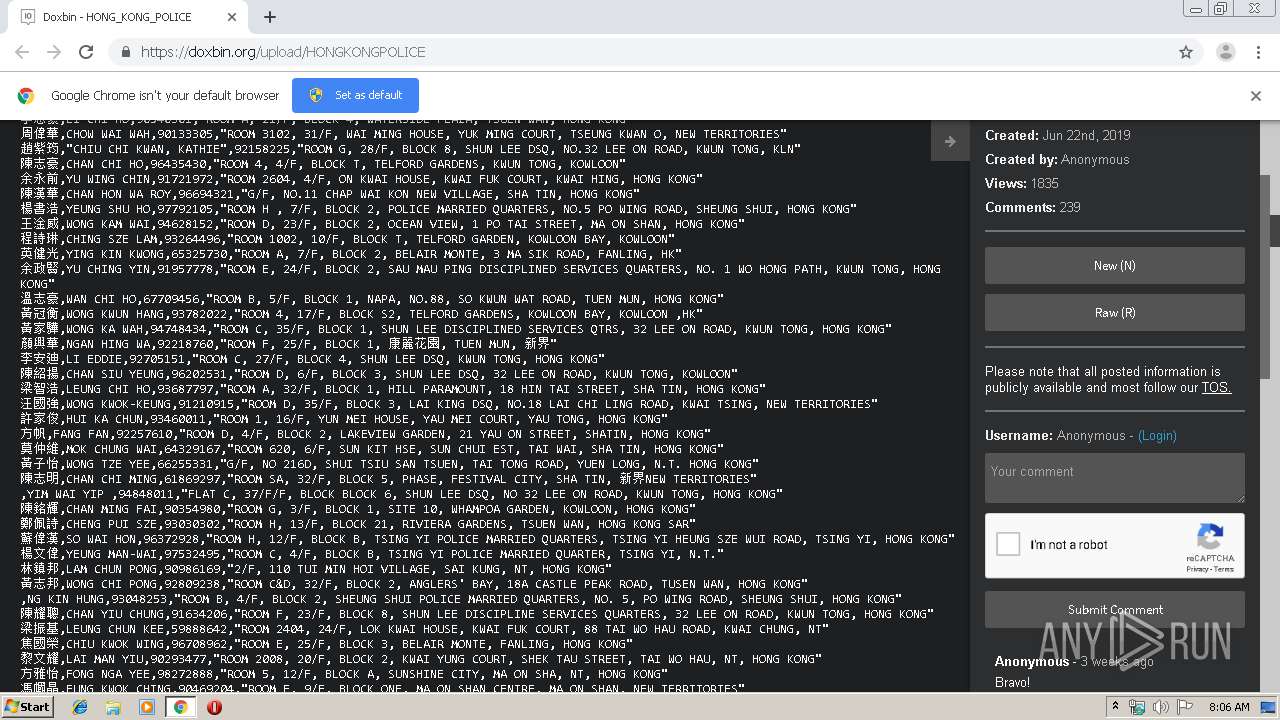Click the Chrome logo in the infobar
Screen dimensions: 1280x720
26,96
